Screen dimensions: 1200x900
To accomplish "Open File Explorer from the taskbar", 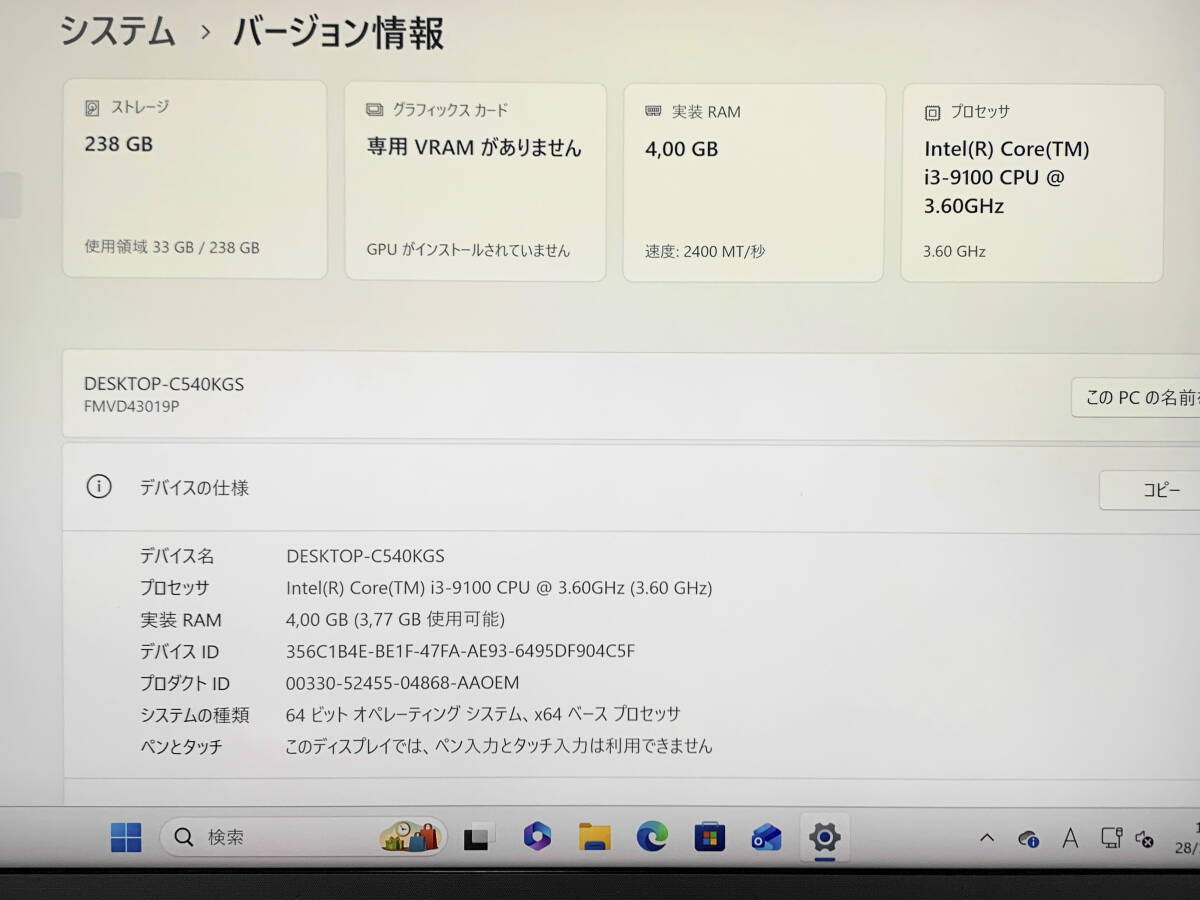I will (594, 837).
